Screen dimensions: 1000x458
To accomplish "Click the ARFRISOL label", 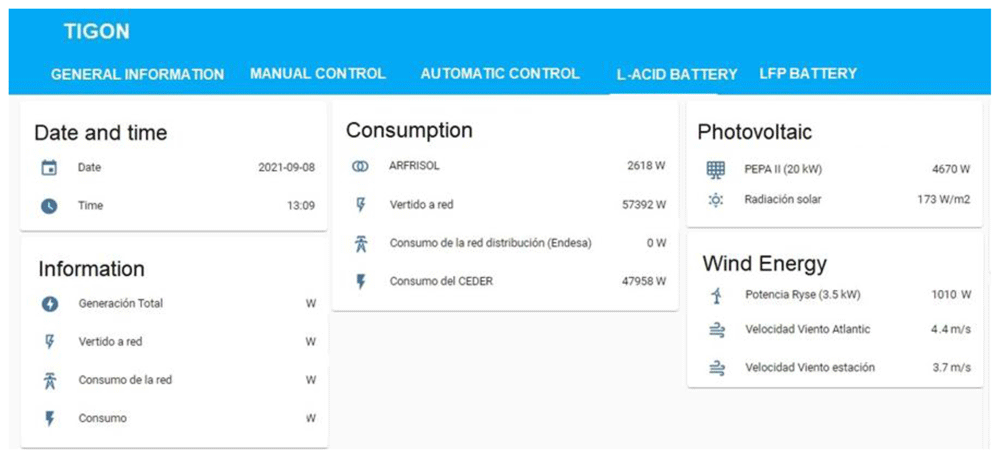I will click(x=415, y=166).
